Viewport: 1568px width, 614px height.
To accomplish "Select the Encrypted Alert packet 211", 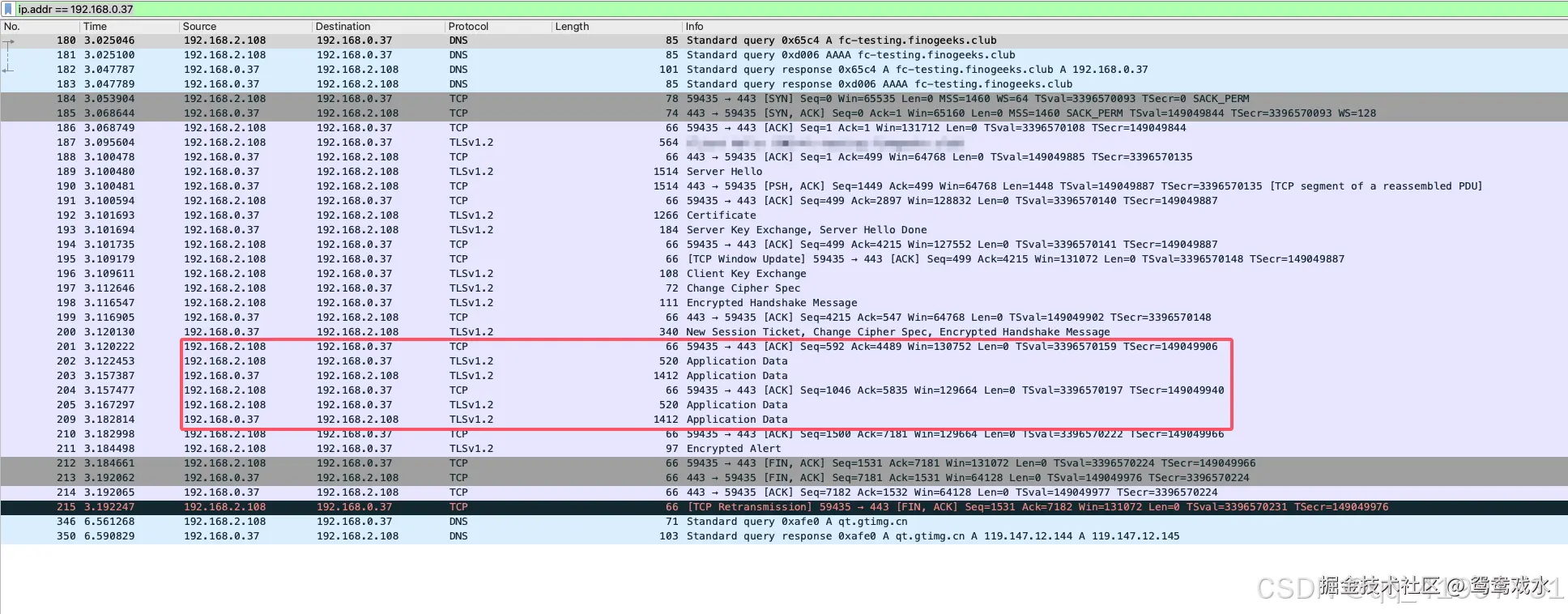I will (784, 449).
